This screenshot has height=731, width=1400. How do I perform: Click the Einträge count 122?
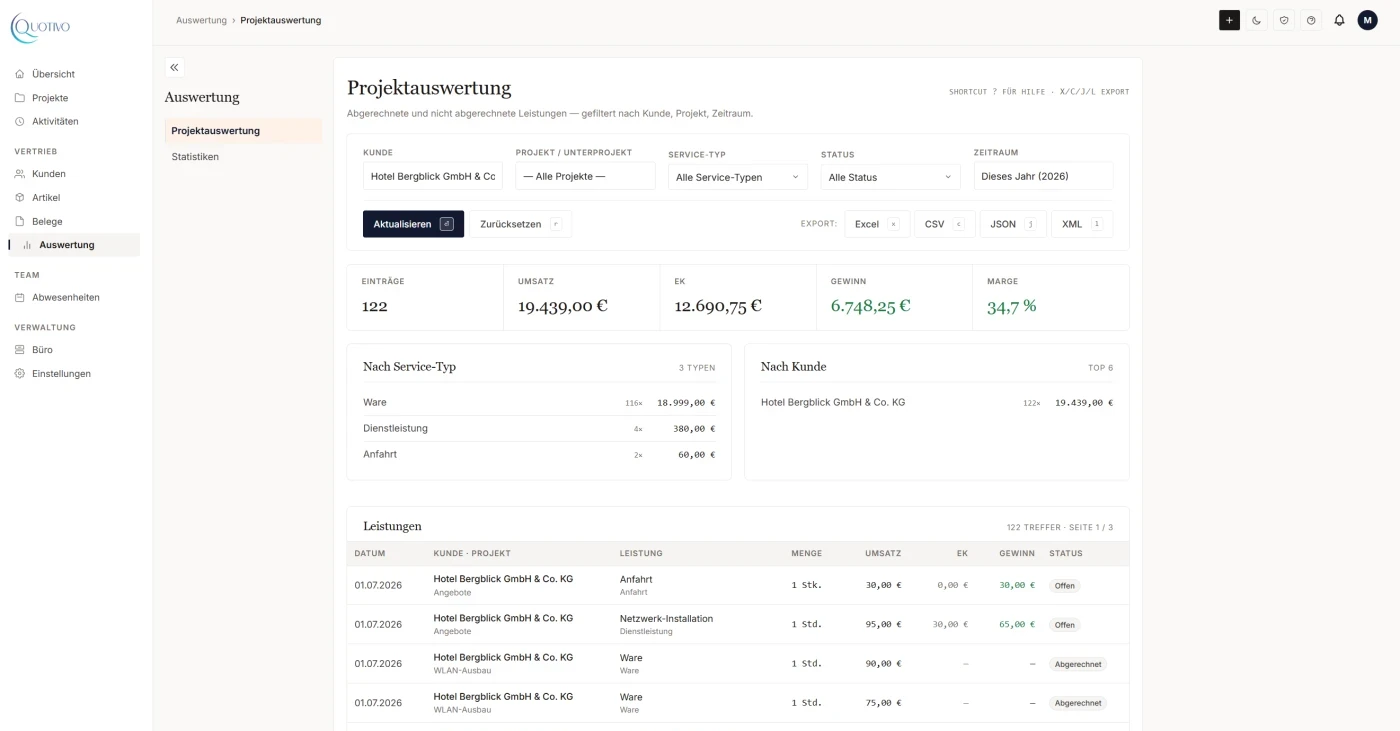point(375,306)
